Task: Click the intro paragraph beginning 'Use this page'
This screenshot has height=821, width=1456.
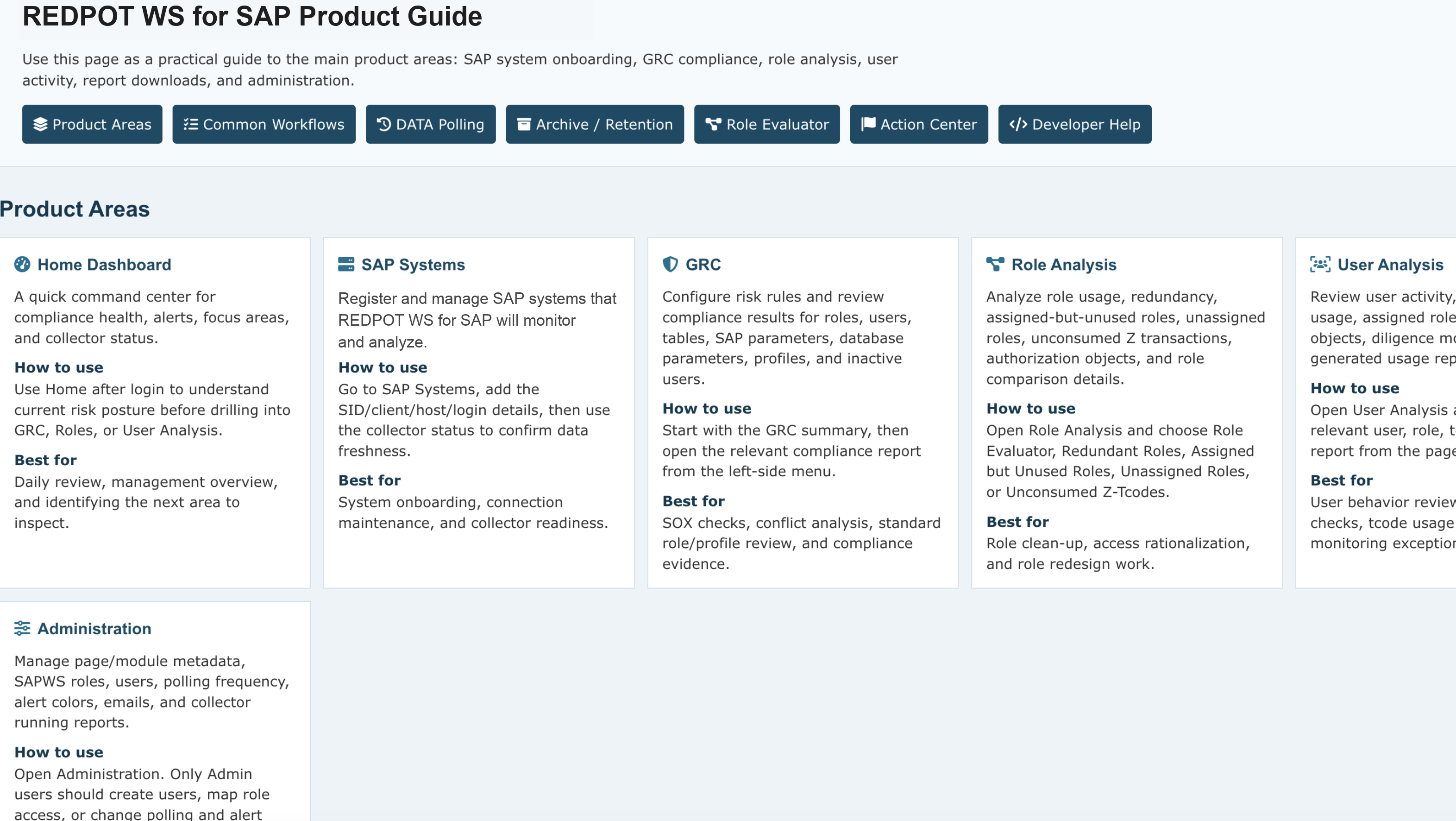Action: tap(460, 69)
